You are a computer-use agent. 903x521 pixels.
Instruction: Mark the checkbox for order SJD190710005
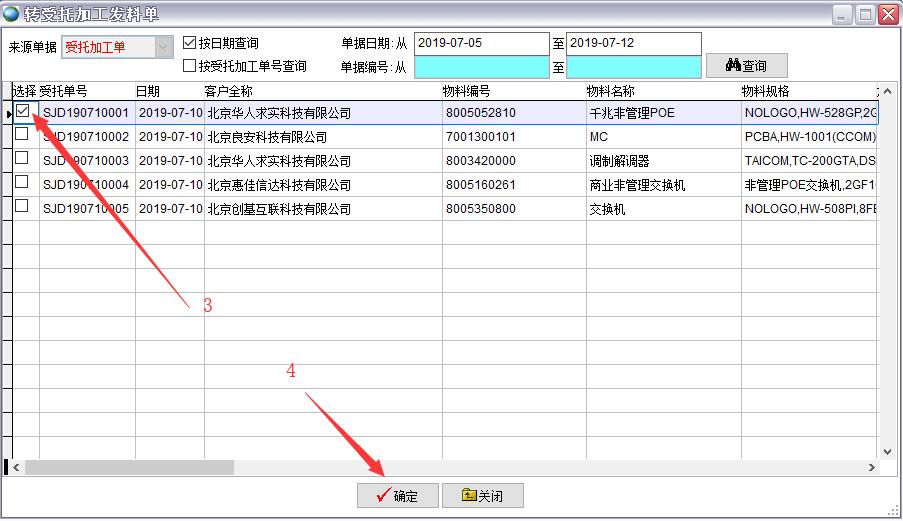22,207
